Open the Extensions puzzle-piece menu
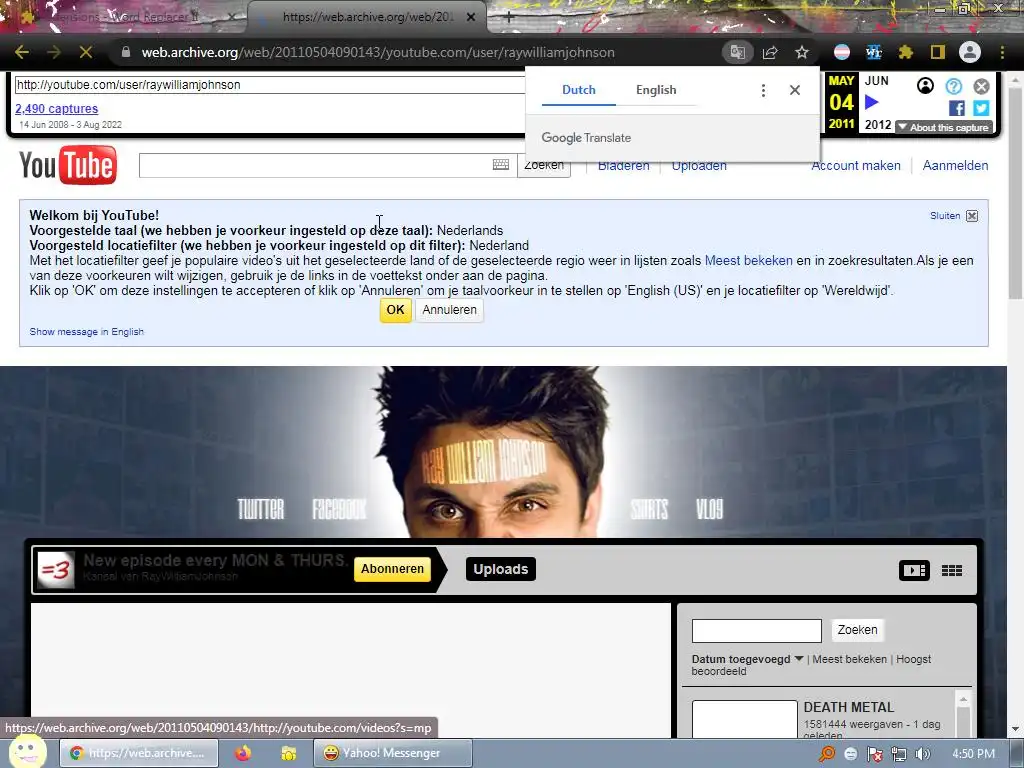This screenshot has height=768, width=1024. (906, 52)
